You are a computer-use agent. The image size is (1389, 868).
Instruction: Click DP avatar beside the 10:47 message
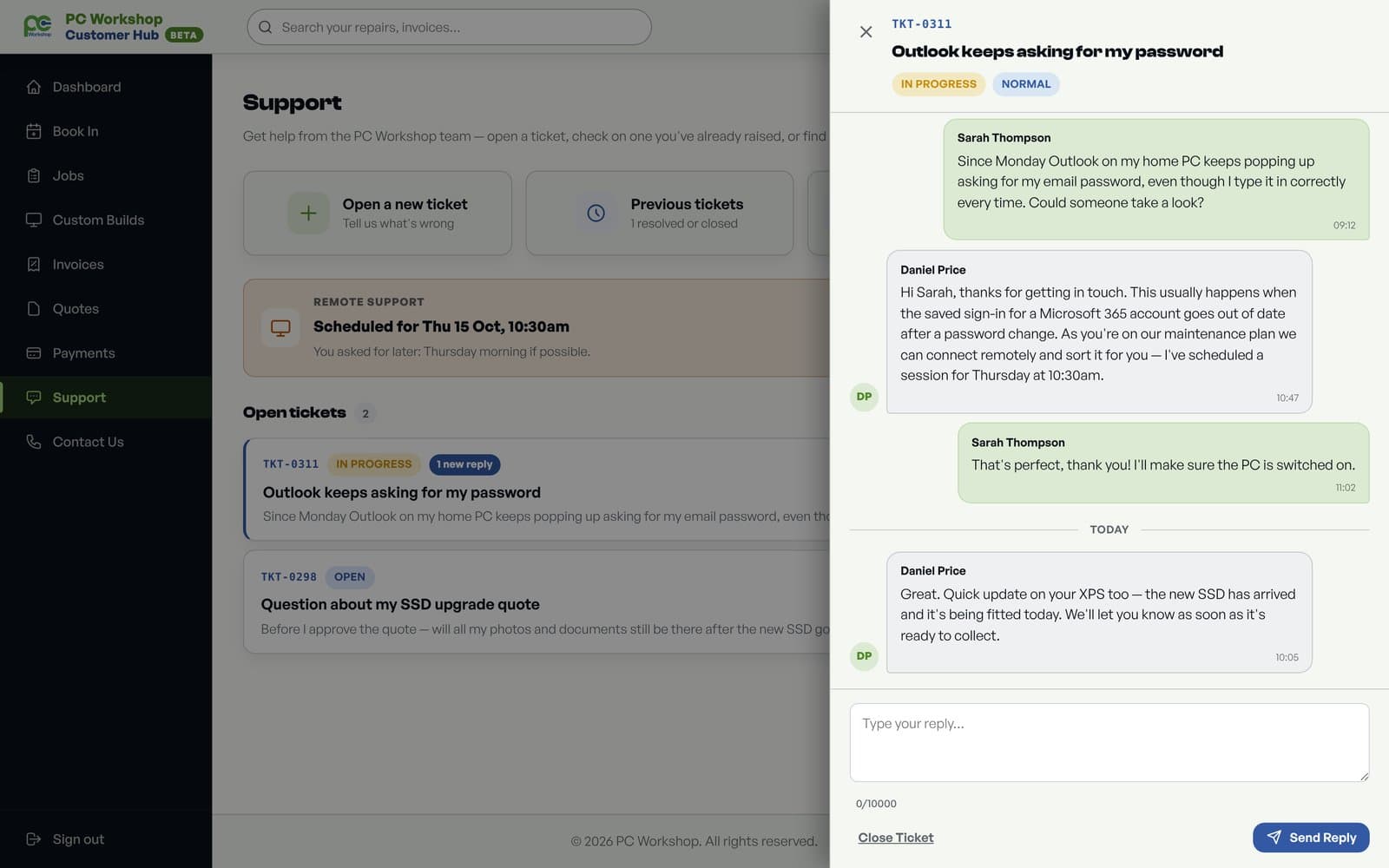point(864,397)
